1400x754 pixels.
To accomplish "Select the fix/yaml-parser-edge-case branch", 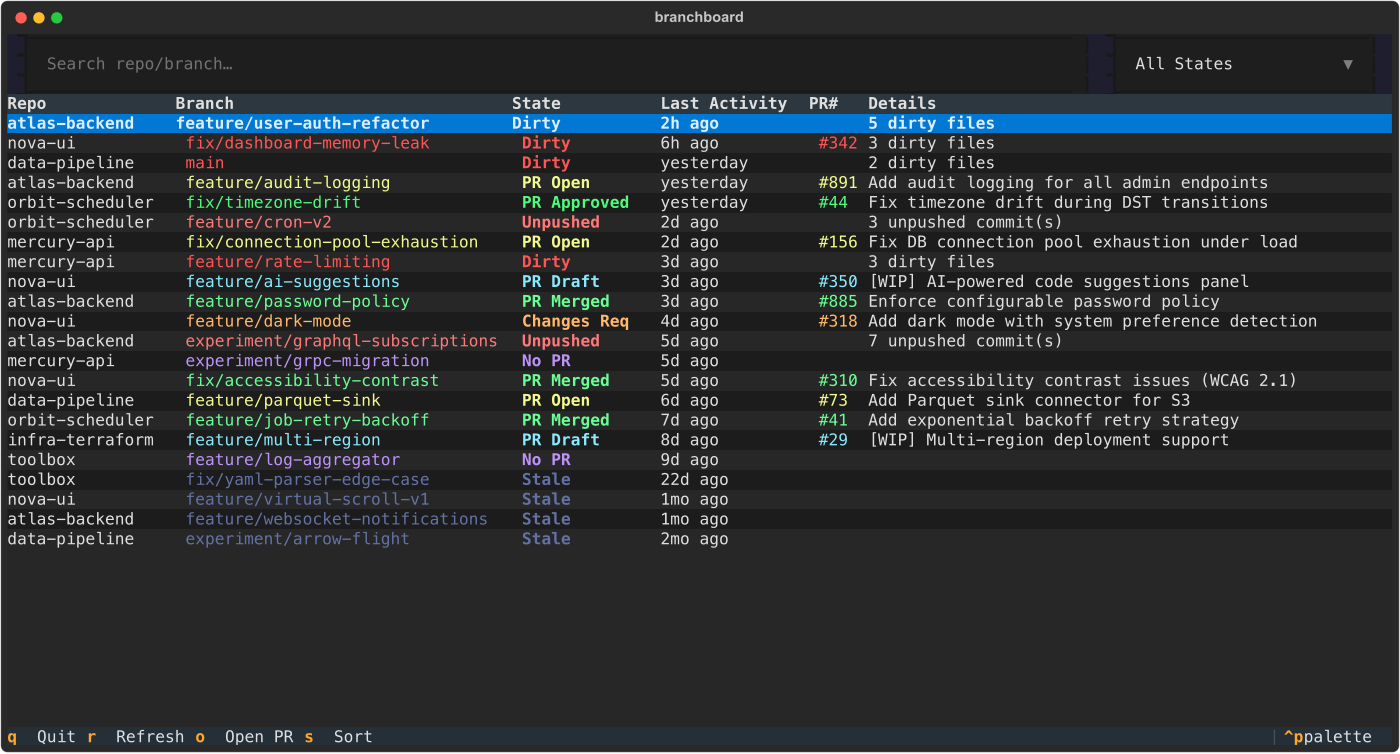I will pos(308,480).
